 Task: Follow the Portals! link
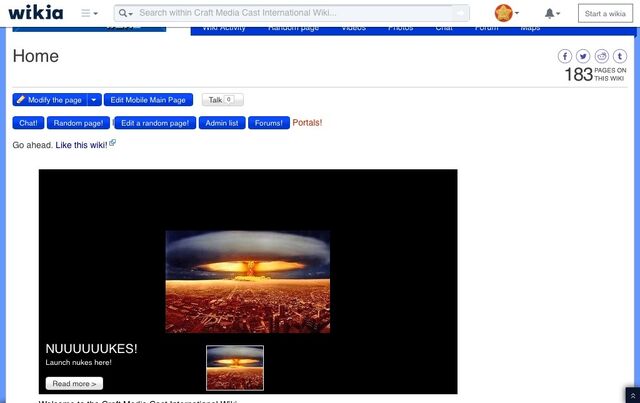[x=307, y=123]
